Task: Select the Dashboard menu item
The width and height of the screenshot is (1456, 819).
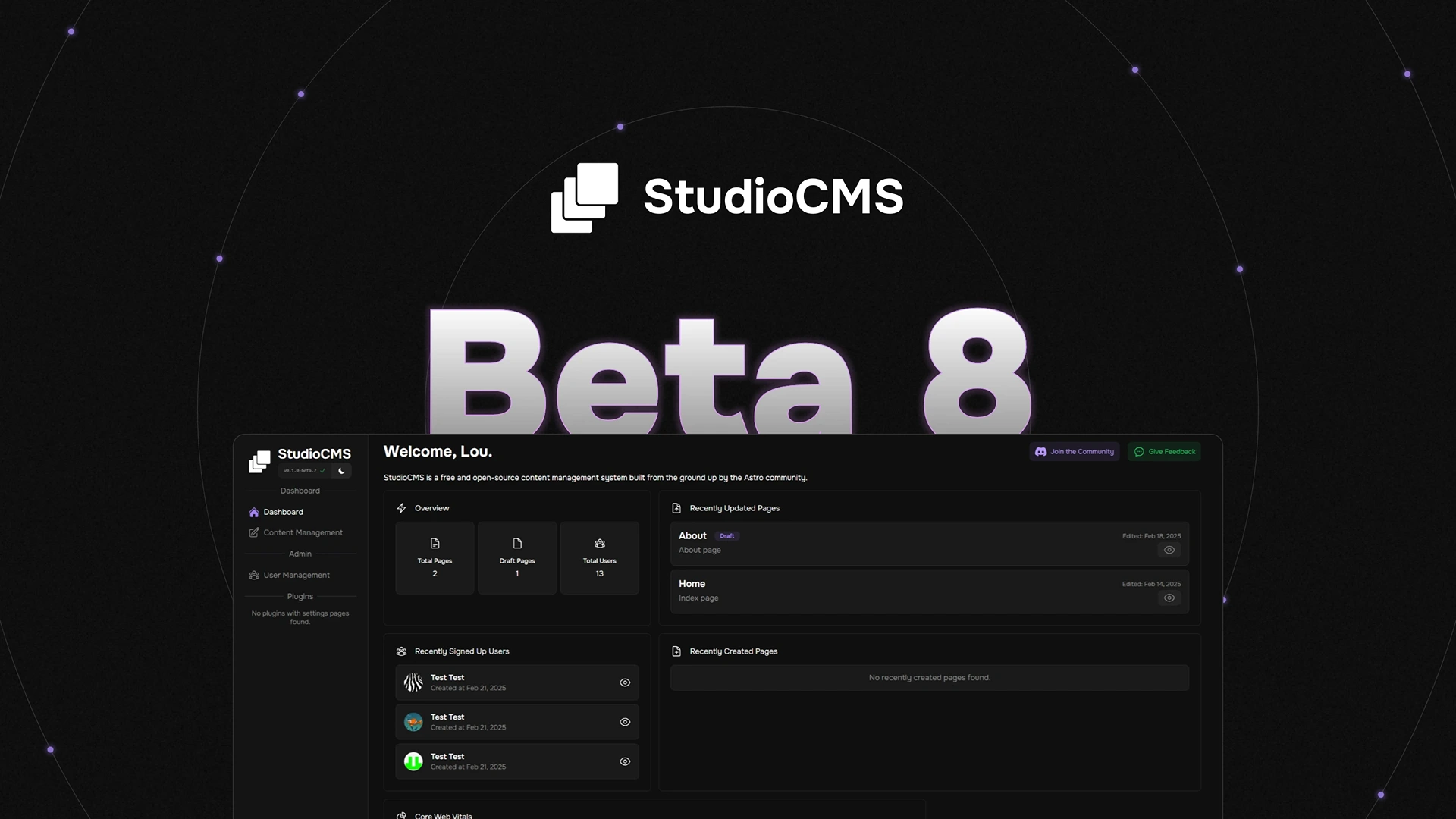Action: pos(284,512)
